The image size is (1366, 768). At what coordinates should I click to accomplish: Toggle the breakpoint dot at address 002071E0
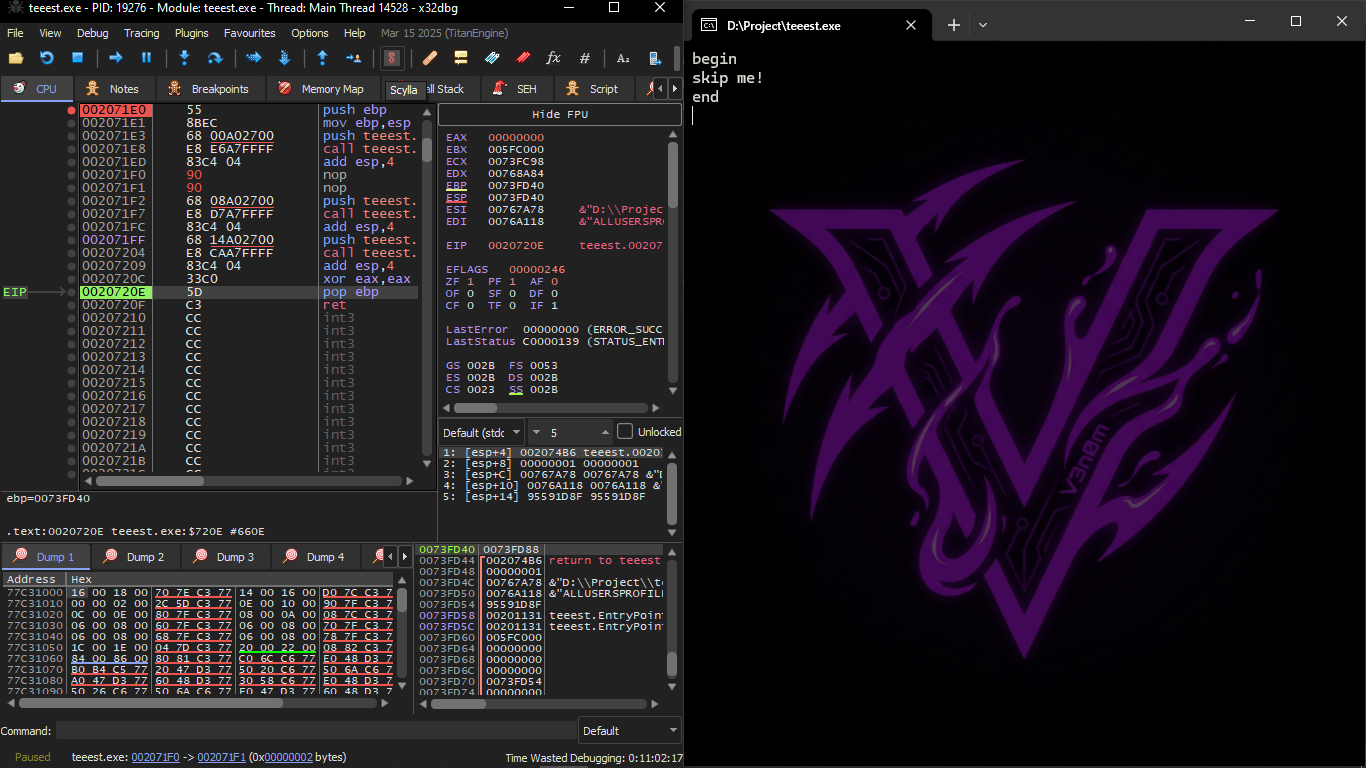coord(71,110)
